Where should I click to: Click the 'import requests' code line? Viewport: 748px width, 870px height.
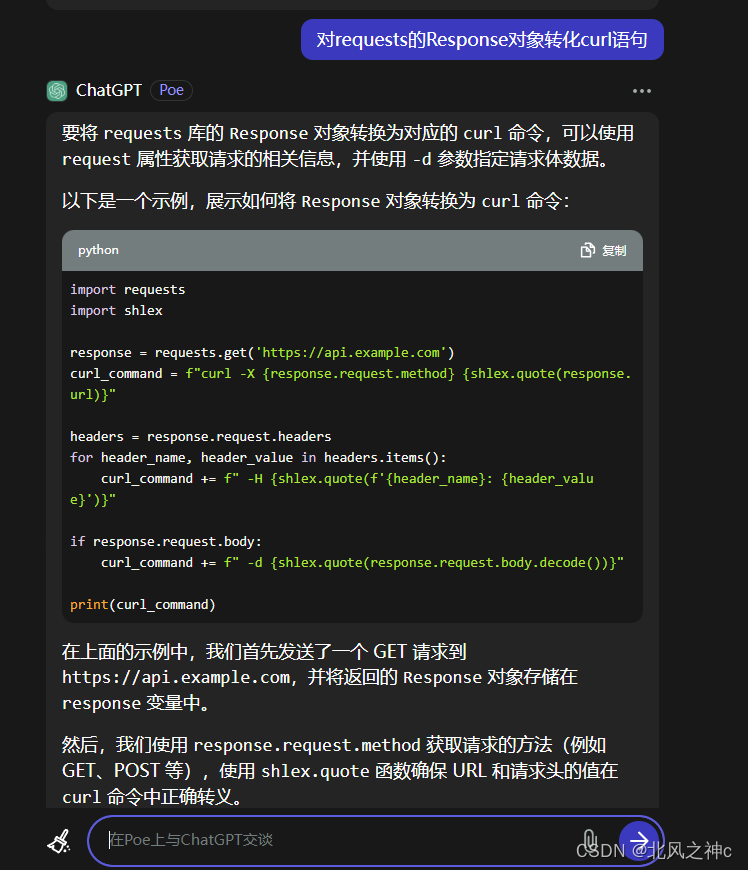pyautogui.click(x=128, y=290)
